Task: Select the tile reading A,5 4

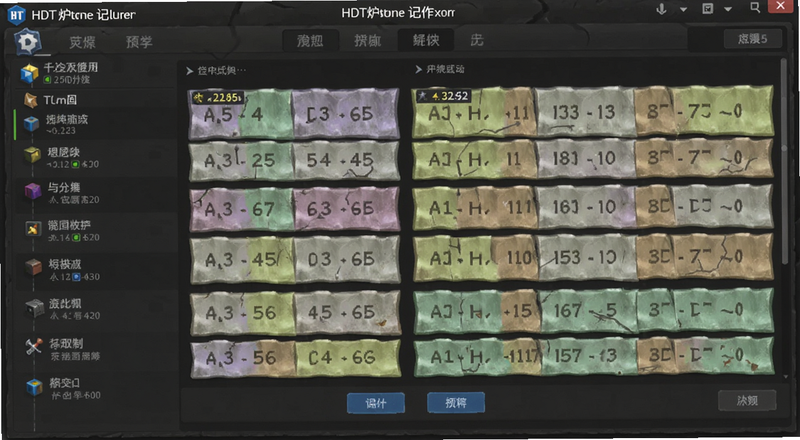Action: (x=240, y=114)
